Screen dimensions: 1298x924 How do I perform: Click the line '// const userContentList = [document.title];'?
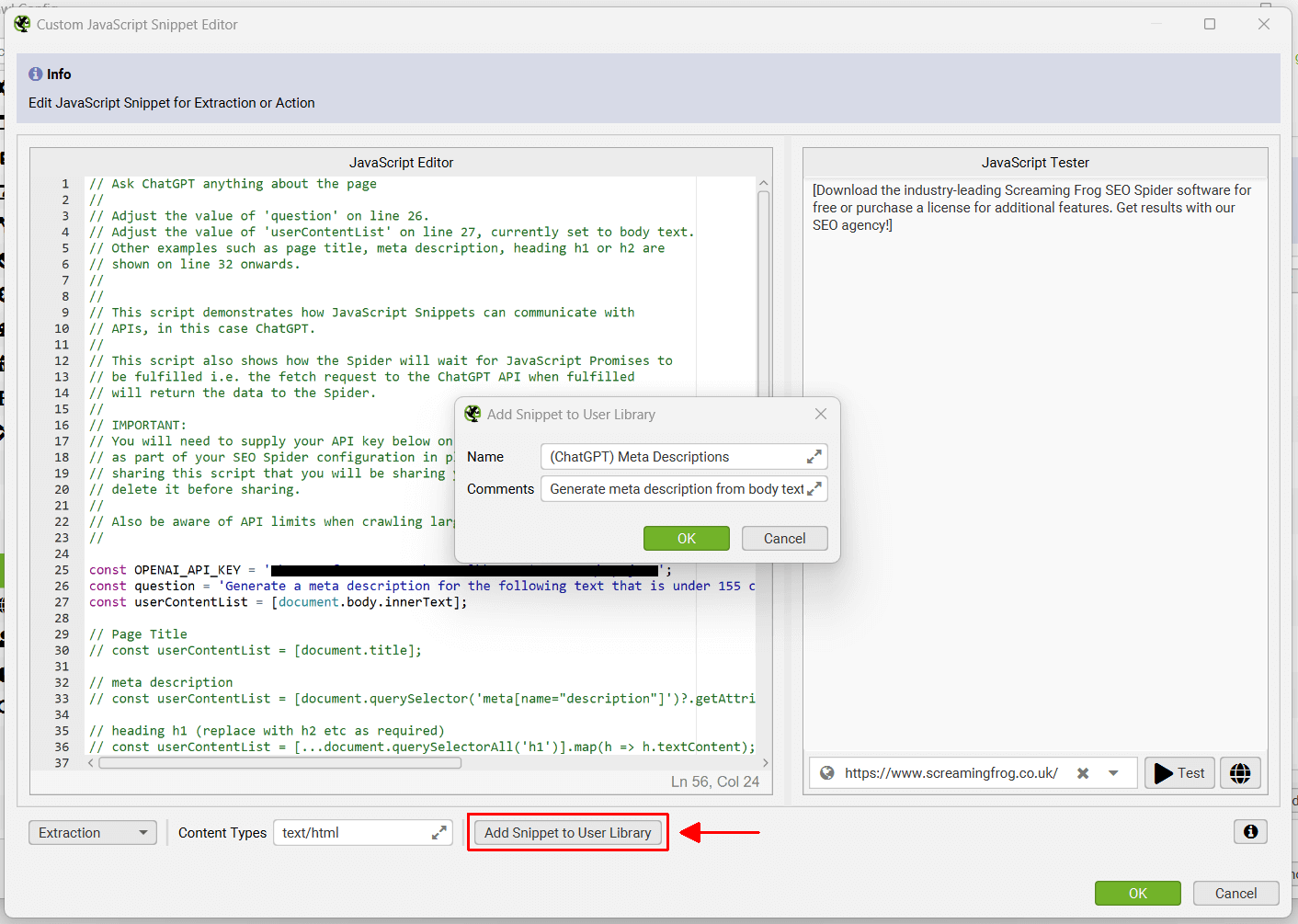pos(256,650)
